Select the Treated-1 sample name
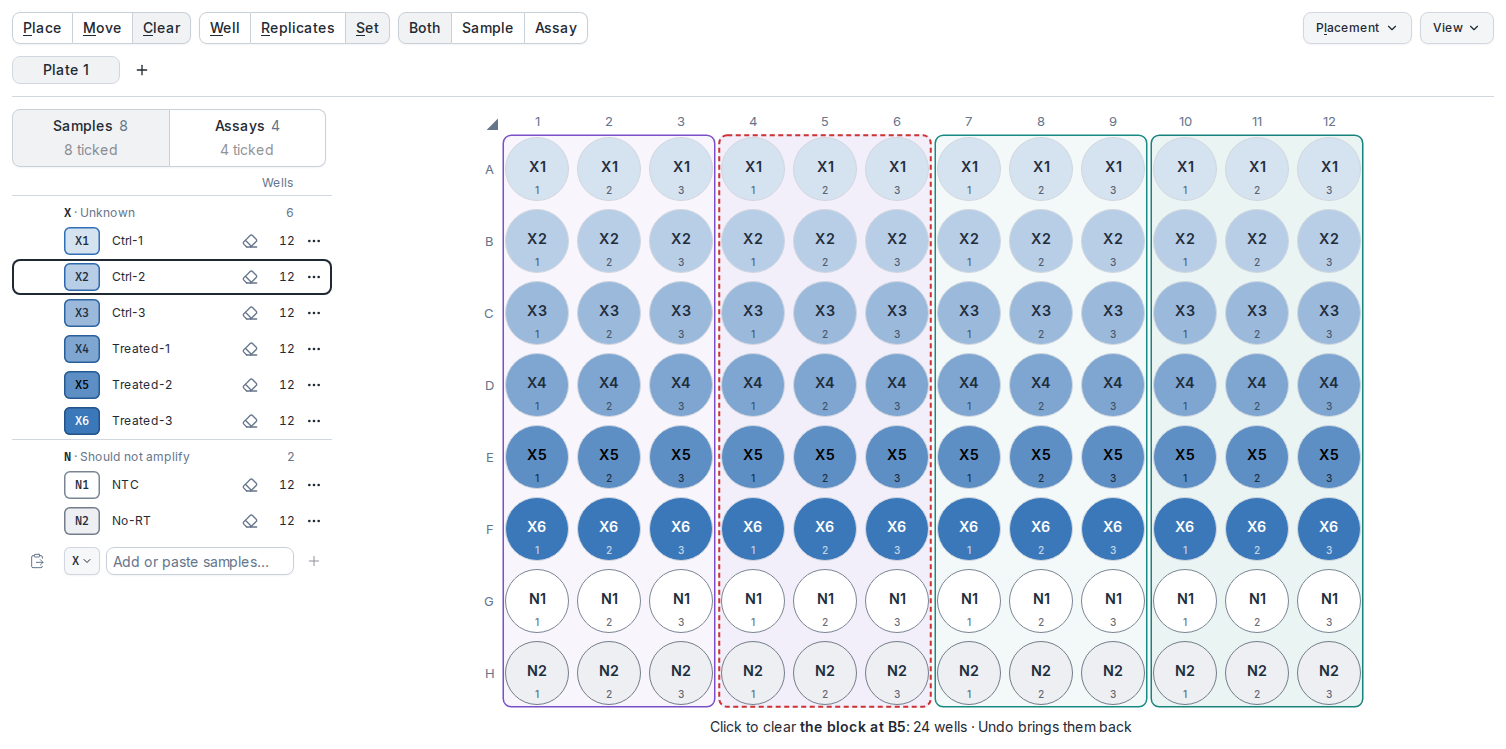The width and height of the screenshot is (1506, 749). (x=141, y=349)
